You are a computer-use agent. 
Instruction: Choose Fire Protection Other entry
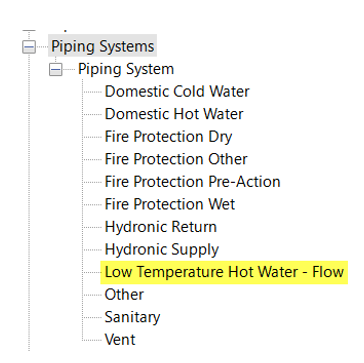click(176, 159)
